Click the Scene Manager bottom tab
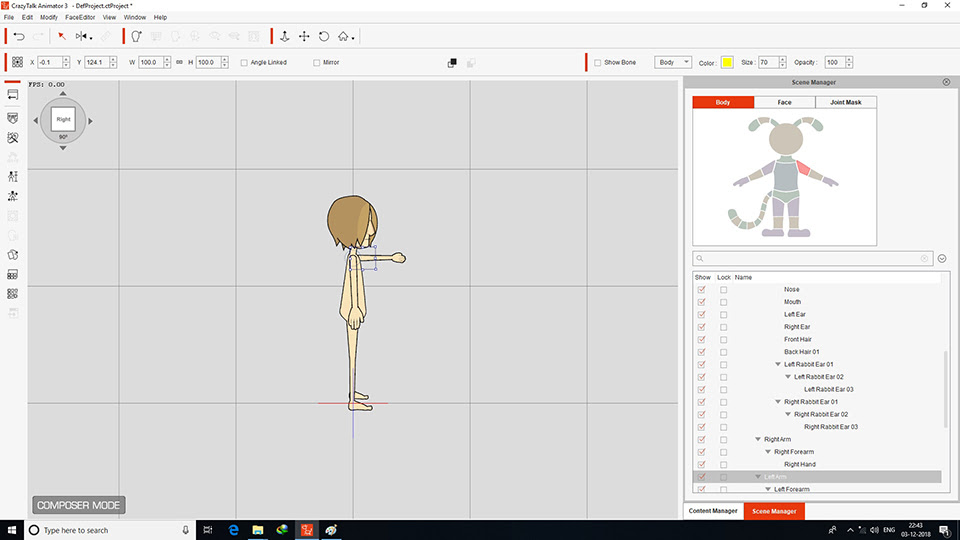 coord(774,511)
